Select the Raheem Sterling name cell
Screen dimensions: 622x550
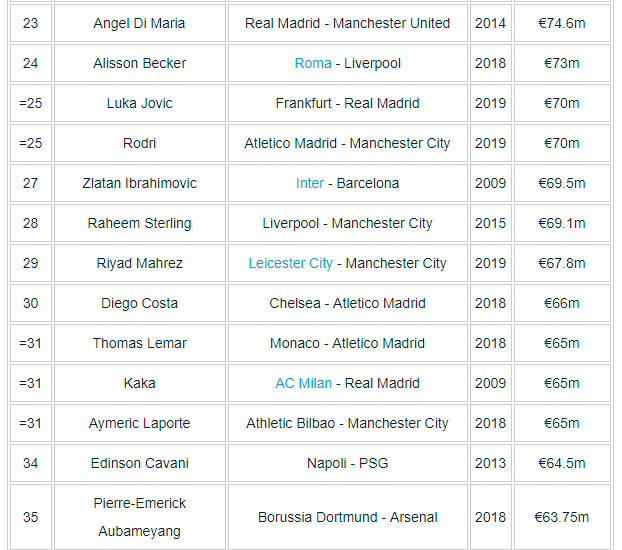(x=139, y=223)
